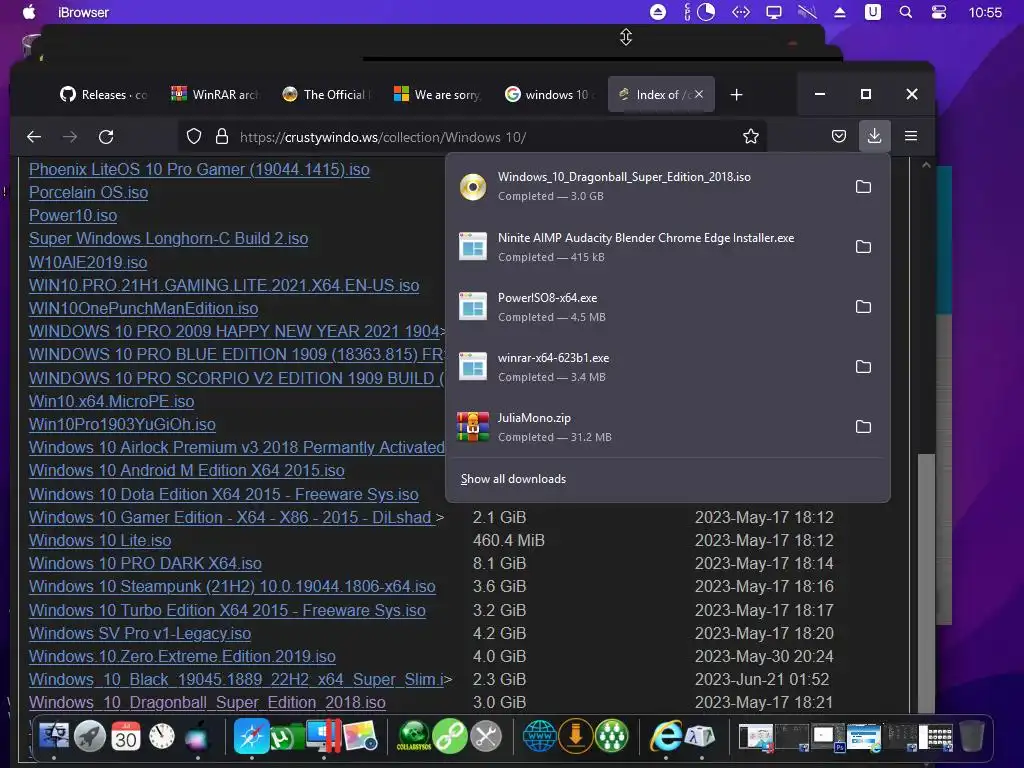
Task: Show PowerISO8-x64.exe in containing folder
Action: (863, 307)
